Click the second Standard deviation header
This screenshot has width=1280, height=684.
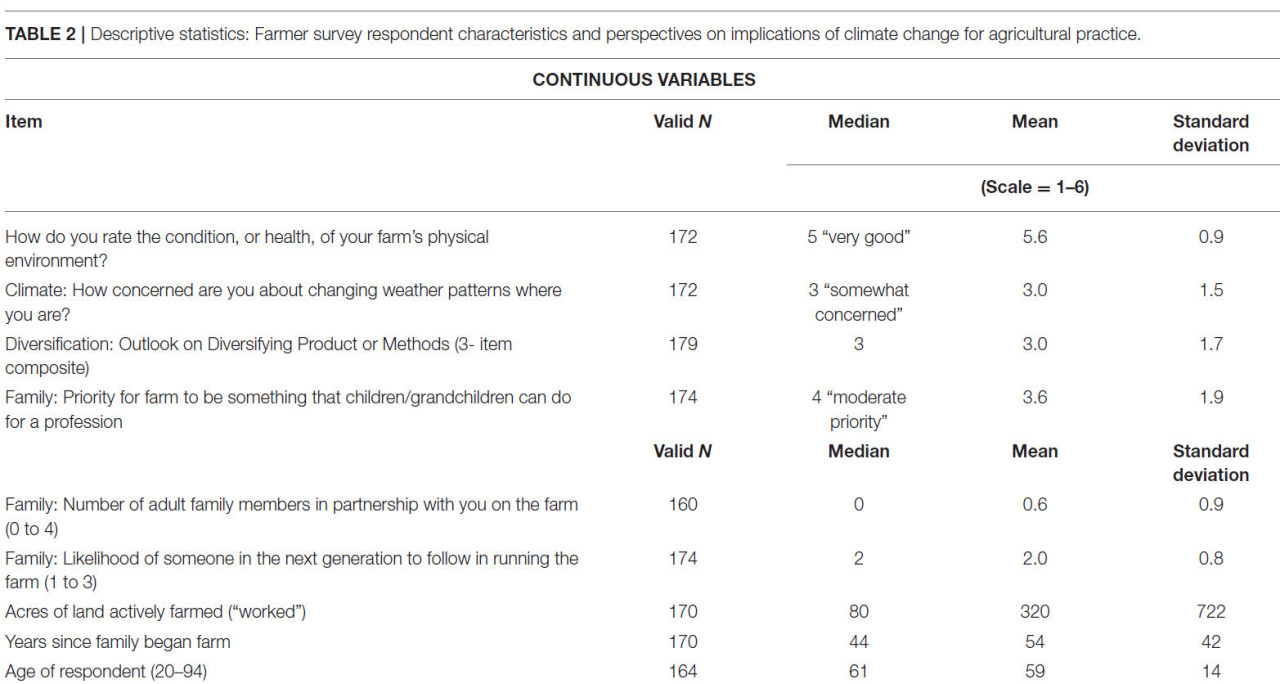coord(1211,463)
